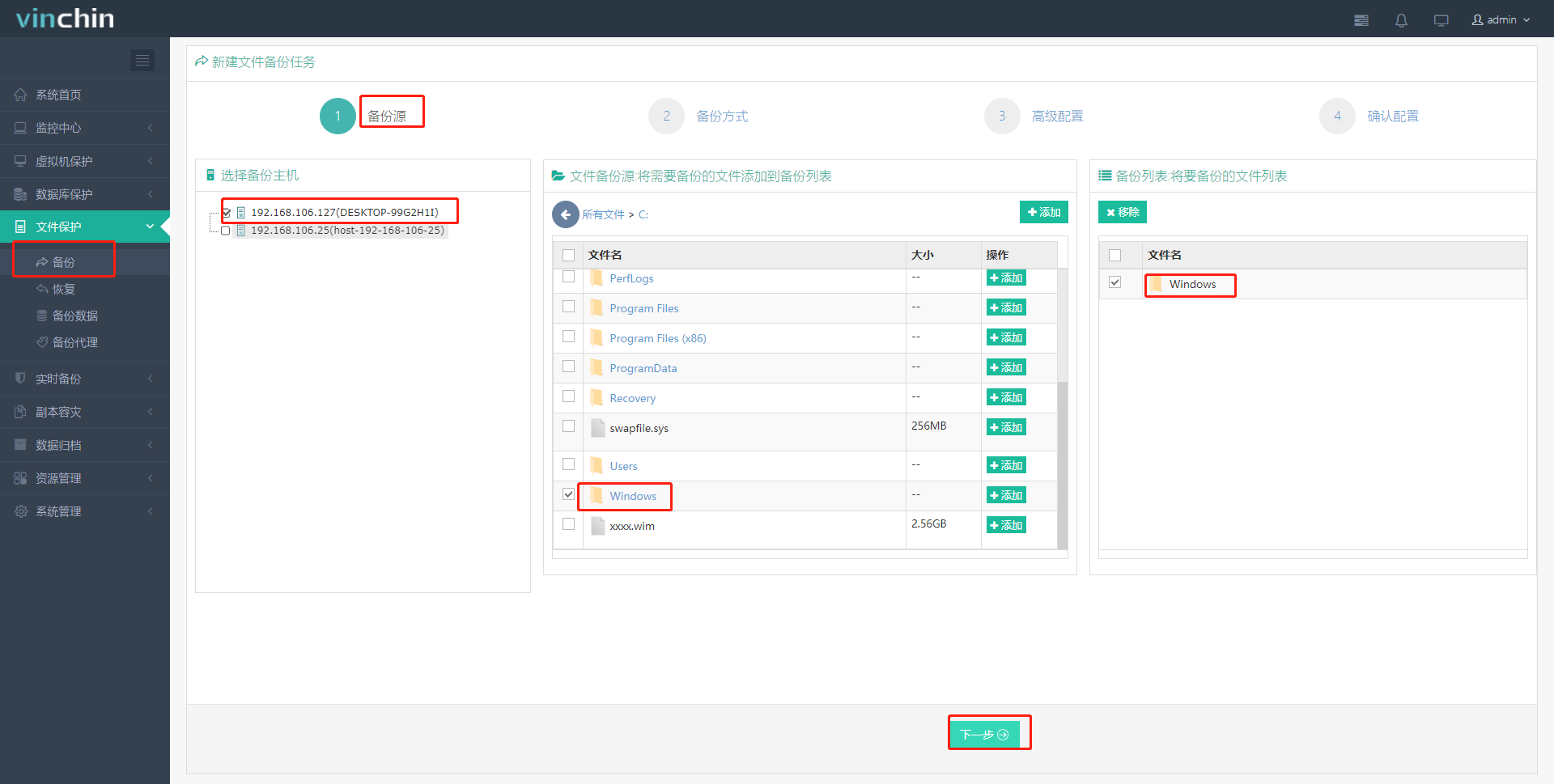1554x784 pixels.
Task: Uncheck Windows in backup list
Action: 1115,282
